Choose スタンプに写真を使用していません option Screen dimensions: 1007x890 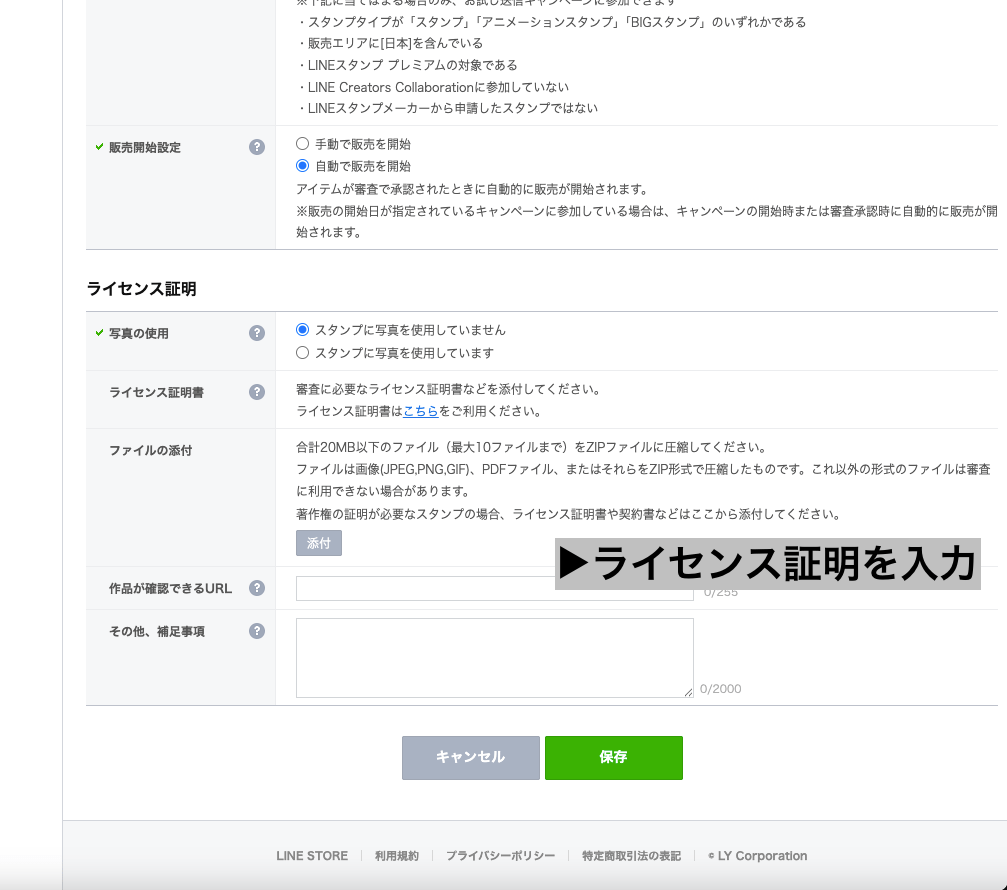(x=302, y=329)
